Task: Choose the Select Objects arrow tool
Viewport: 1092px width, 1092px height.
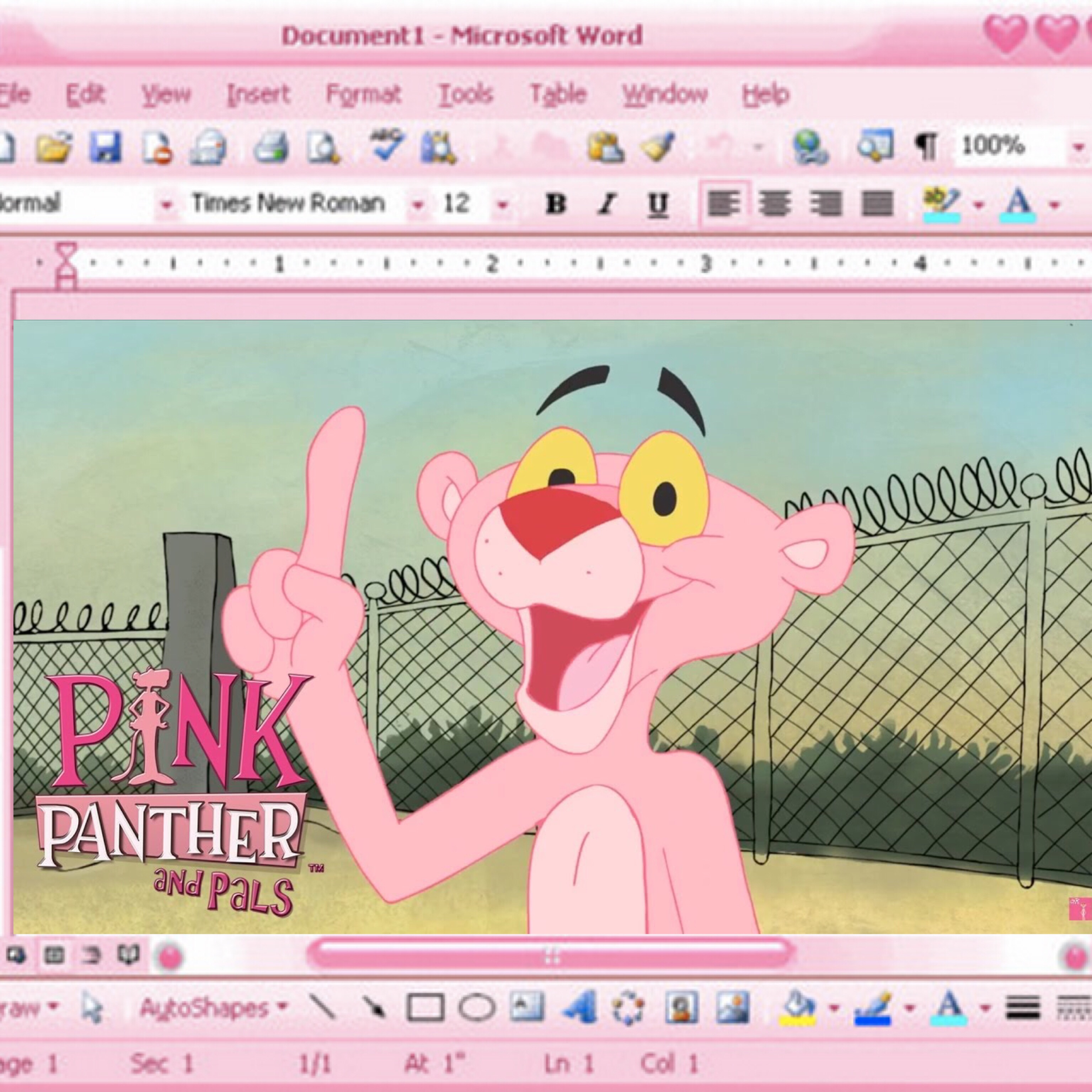Action: click(92, 1008)
